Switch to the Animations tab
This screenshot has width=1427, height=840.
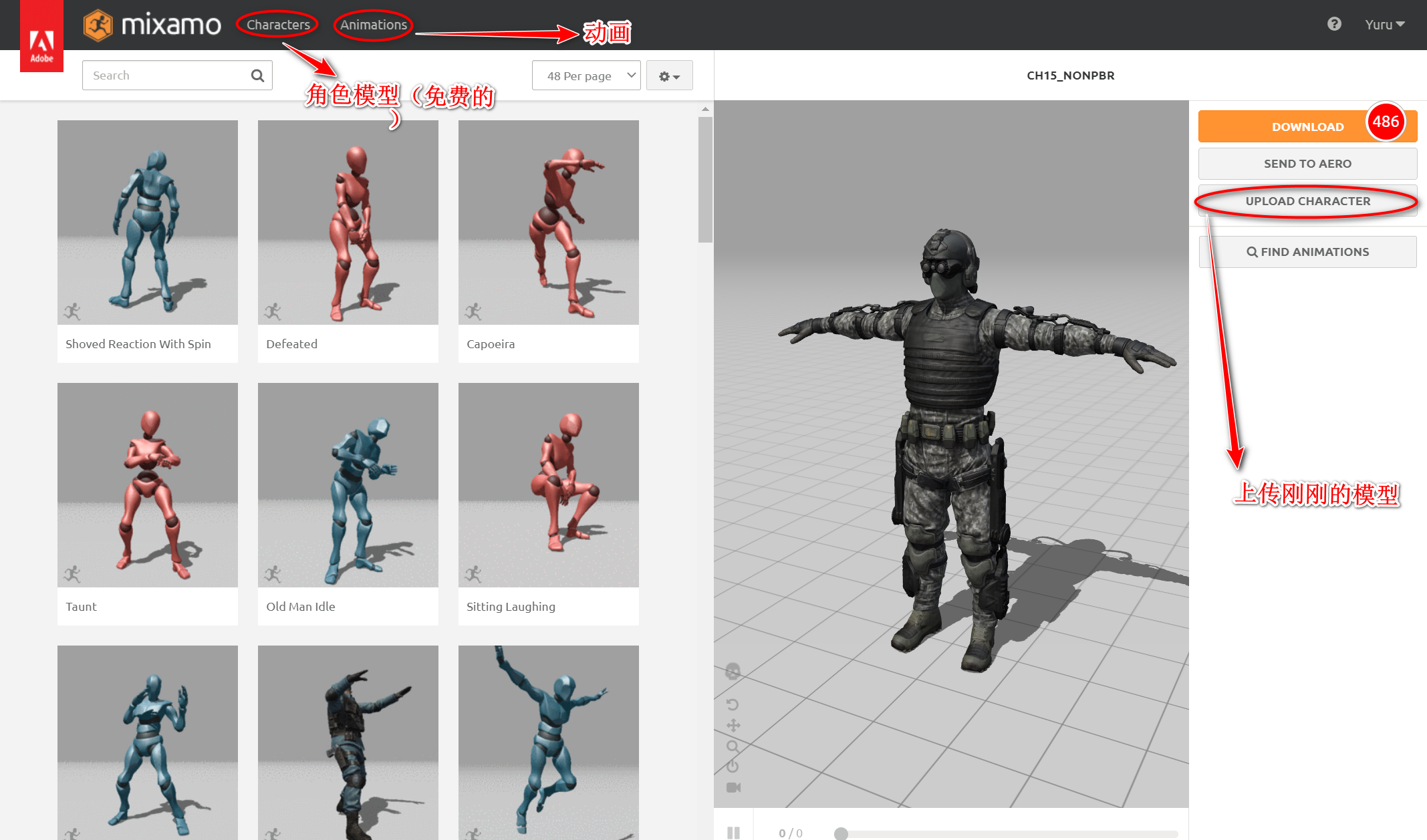tap(373, 25)
